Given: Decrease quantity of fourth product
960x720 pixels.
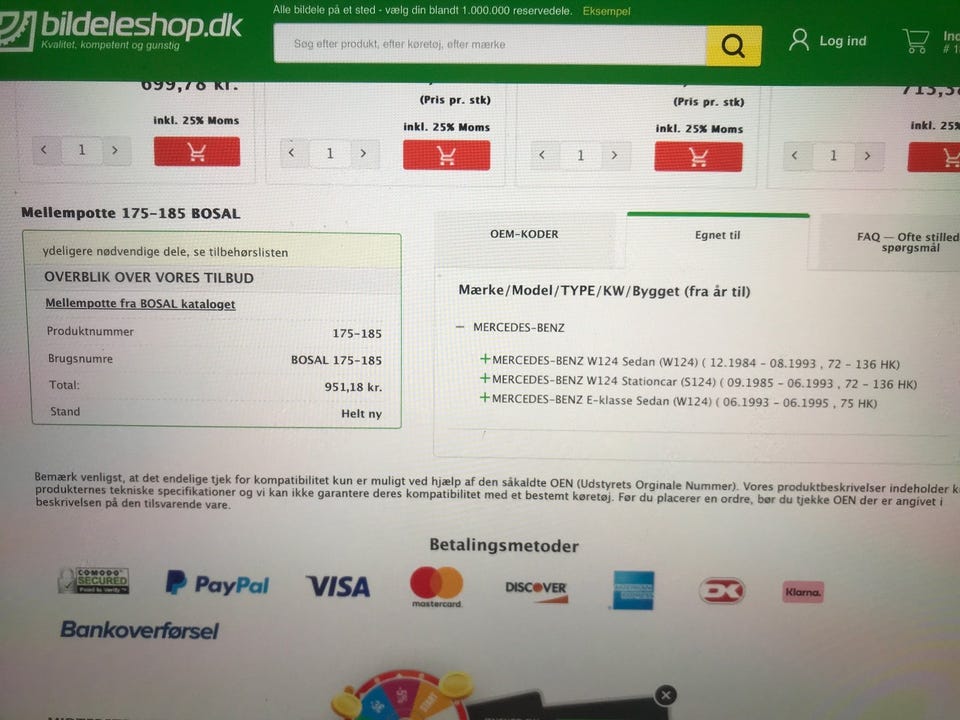Looking at the screenshot, I should click(795, 156).
